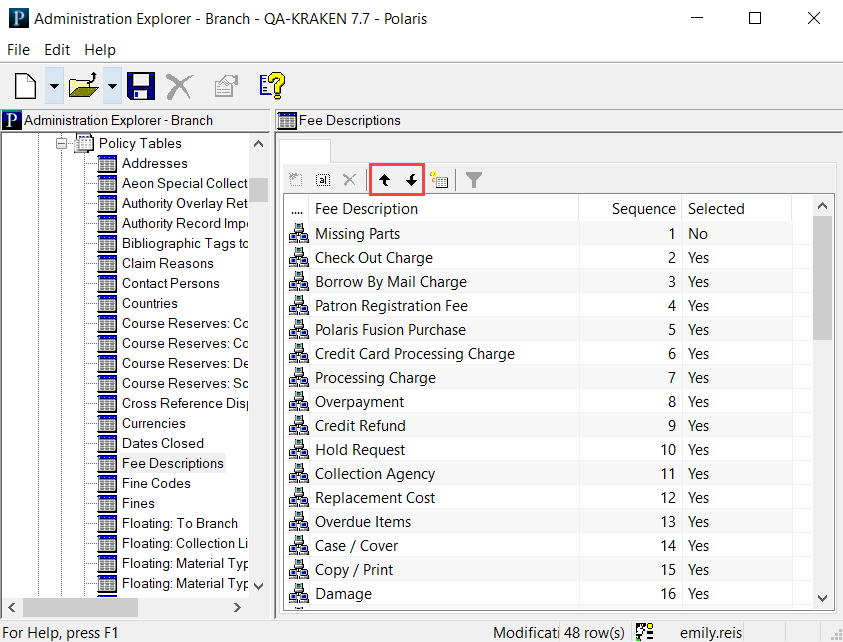Viewport: 843px width, 642px height.
Task: Open dropdown arrow beside Open folder icon
Action: [x=112, y=86]
